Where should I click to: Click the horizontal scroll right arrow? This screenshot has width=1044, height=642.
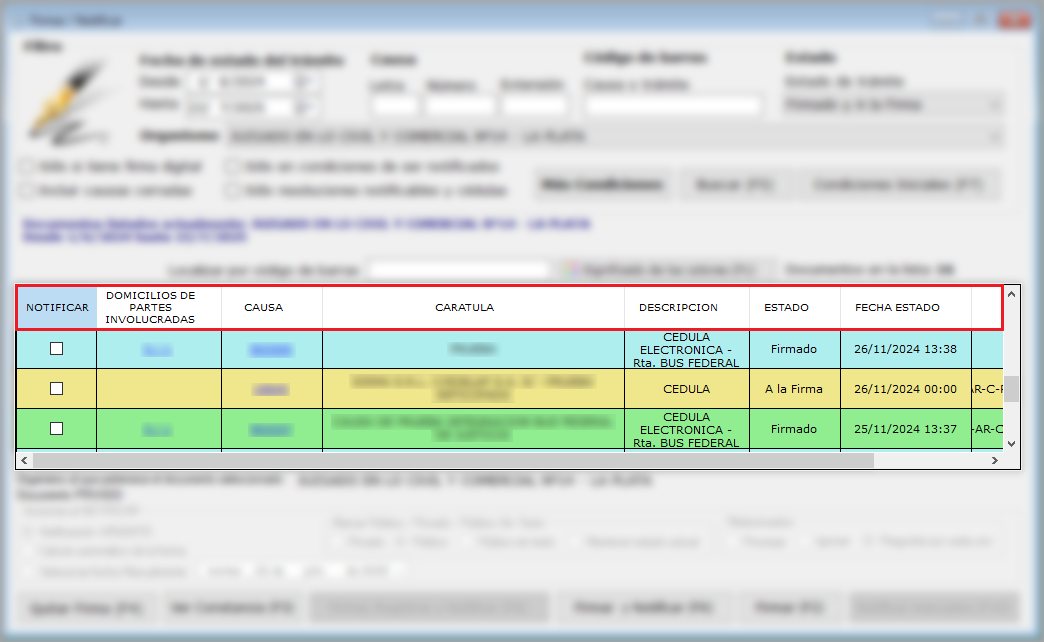(x=995, y=460)
